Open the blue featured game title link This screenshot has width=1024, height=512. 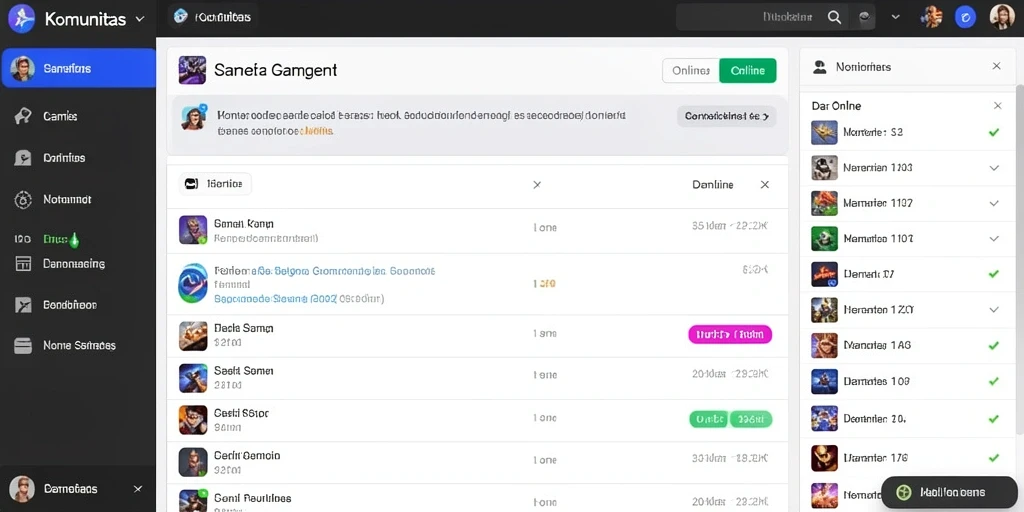pos(324,270)
